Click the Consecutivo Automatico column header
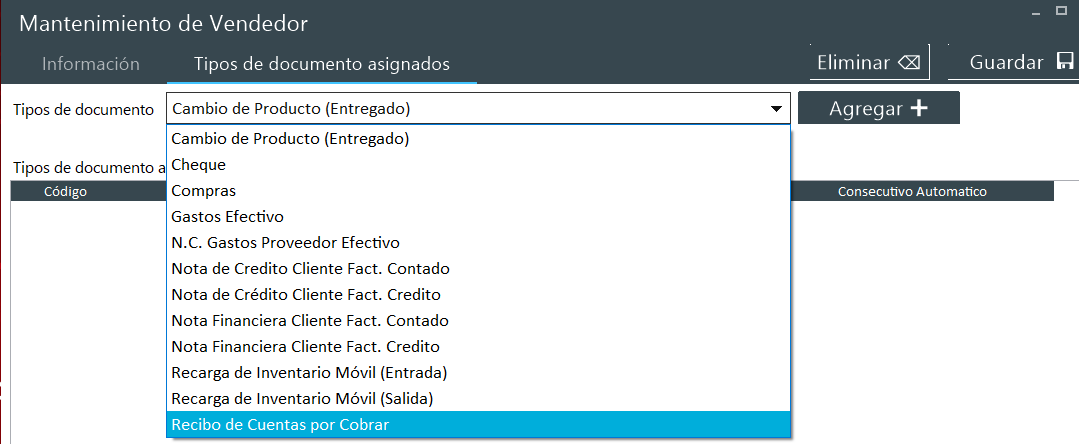 [x=912, y=191]
